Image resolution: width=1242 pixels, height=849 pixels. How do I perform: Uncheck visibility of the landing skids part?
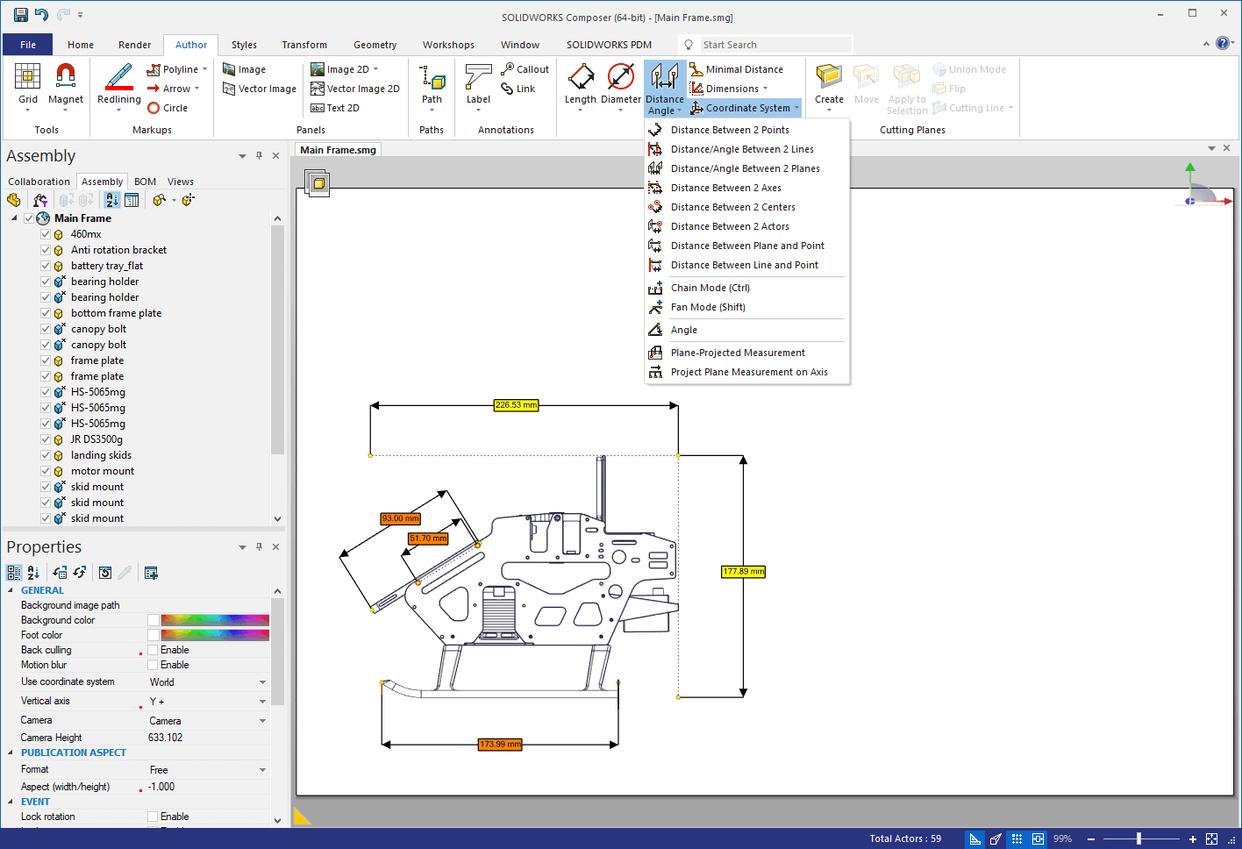(x=45, y=455)
